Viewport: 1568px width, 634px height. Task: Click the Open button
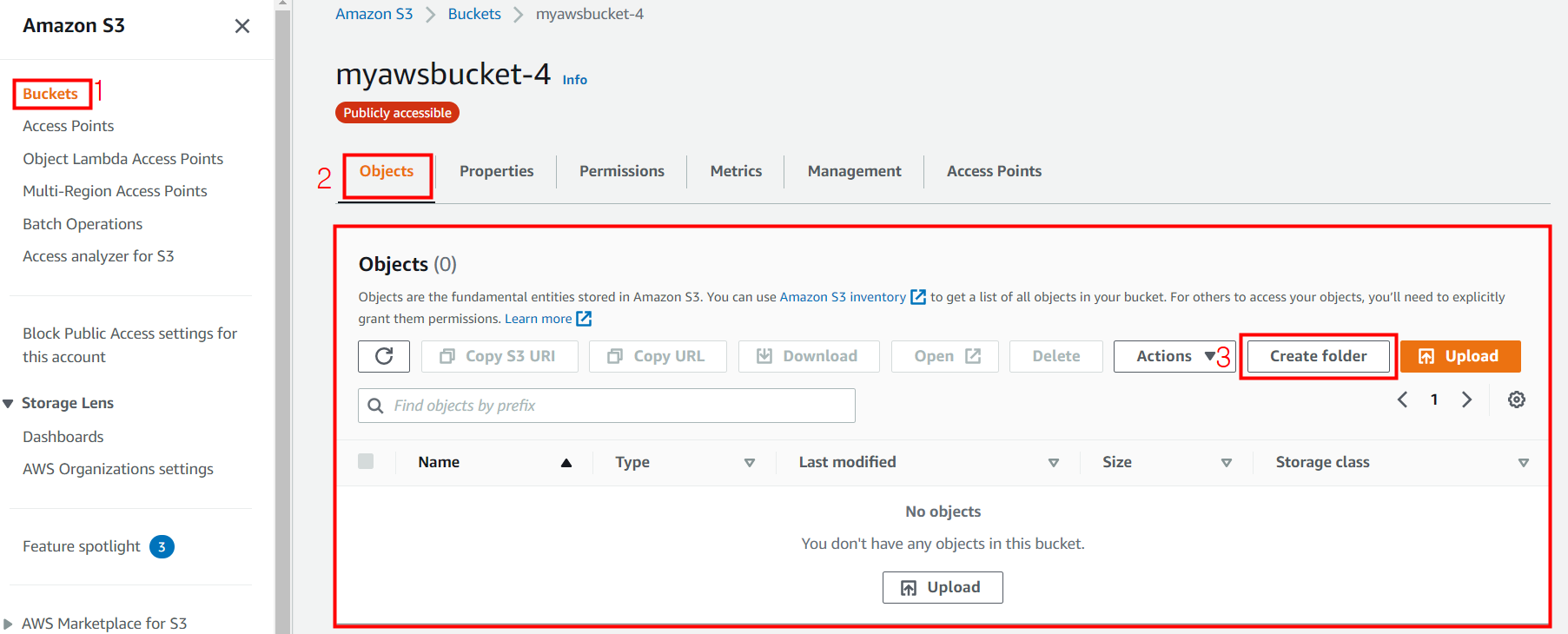click(945, 356)
